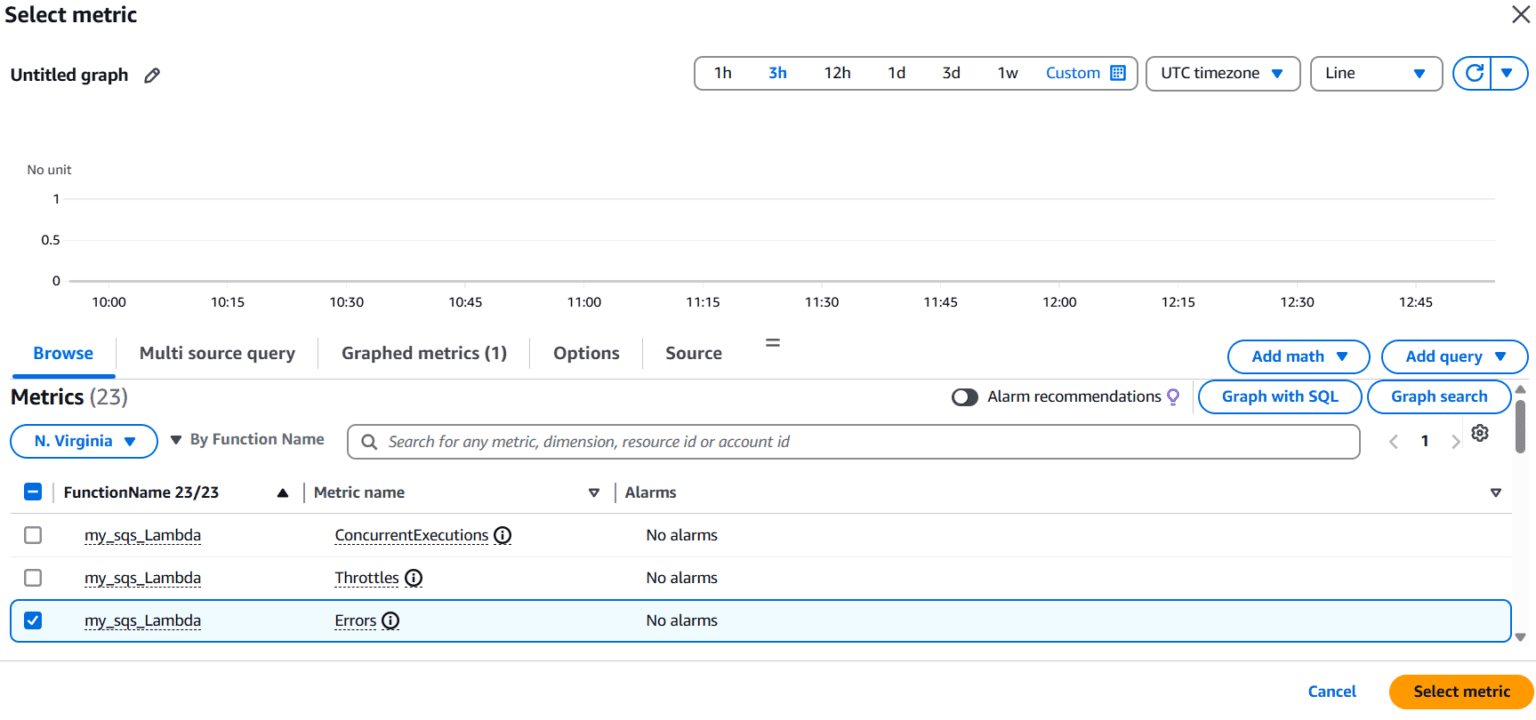Toggle the select-all metrics checkbox
This screenshot has width=1536, height=720.
[x=33, y=492]
